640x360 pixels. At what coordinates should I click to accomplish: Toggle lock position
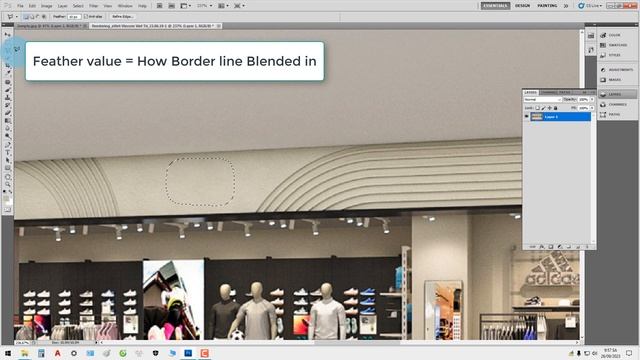point(549,108)
